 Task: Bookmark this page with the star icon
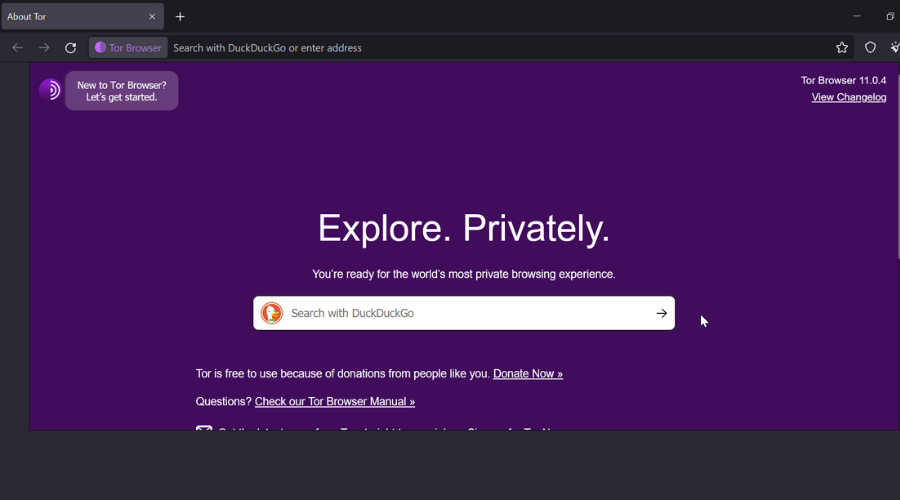(x=841, y=48)
